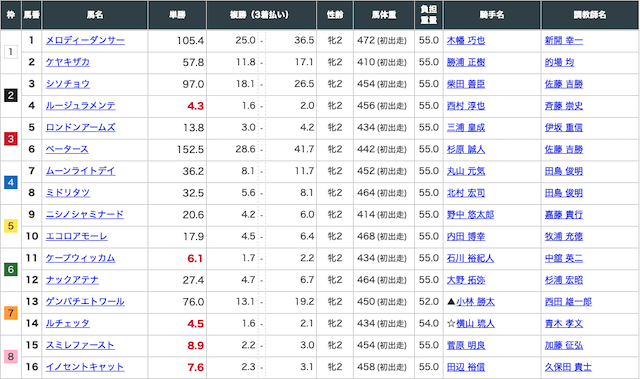This screenshot has height=379, width=640.
Task: Click the green bracket 6 badge
Action: [x=11, y=269]
